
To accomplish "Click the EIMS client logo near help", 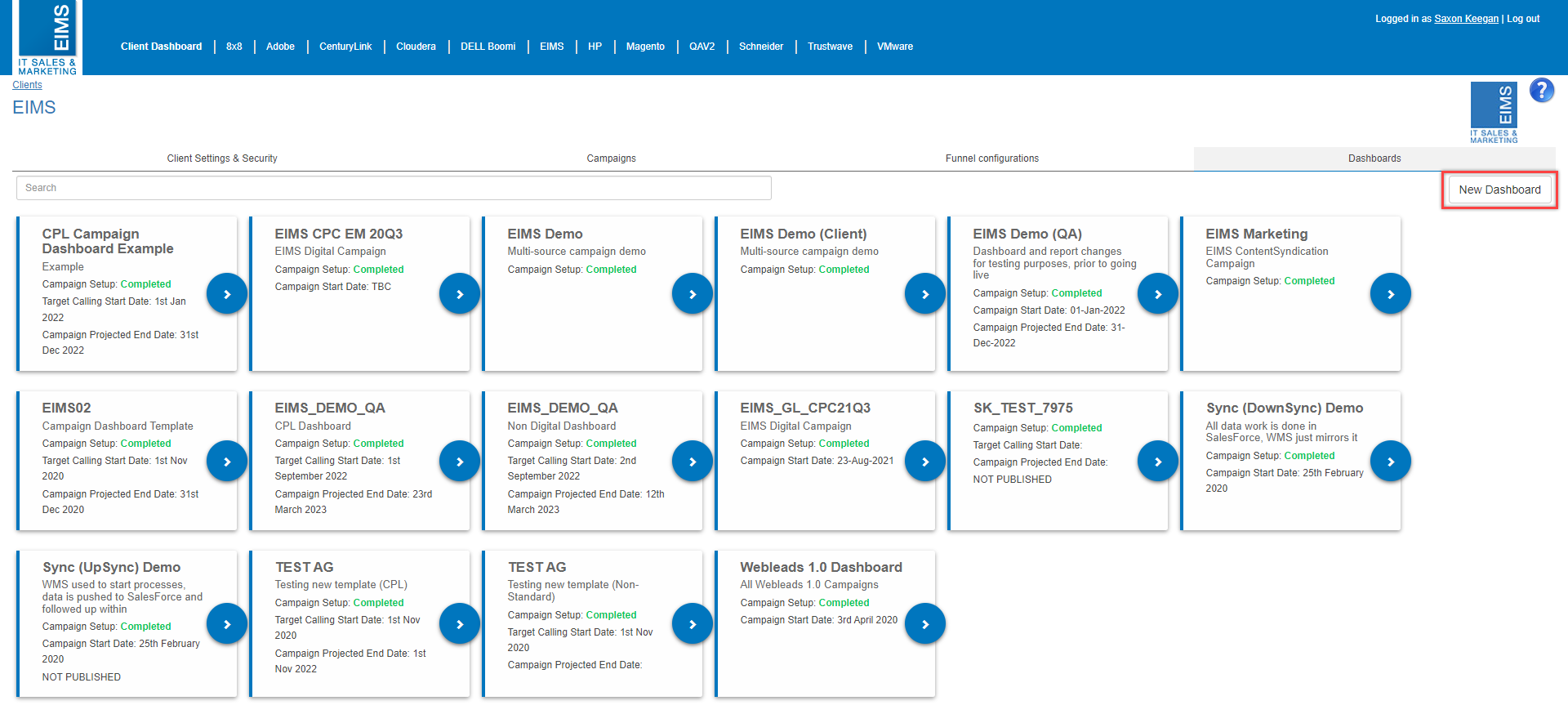I will [1494, 113].
